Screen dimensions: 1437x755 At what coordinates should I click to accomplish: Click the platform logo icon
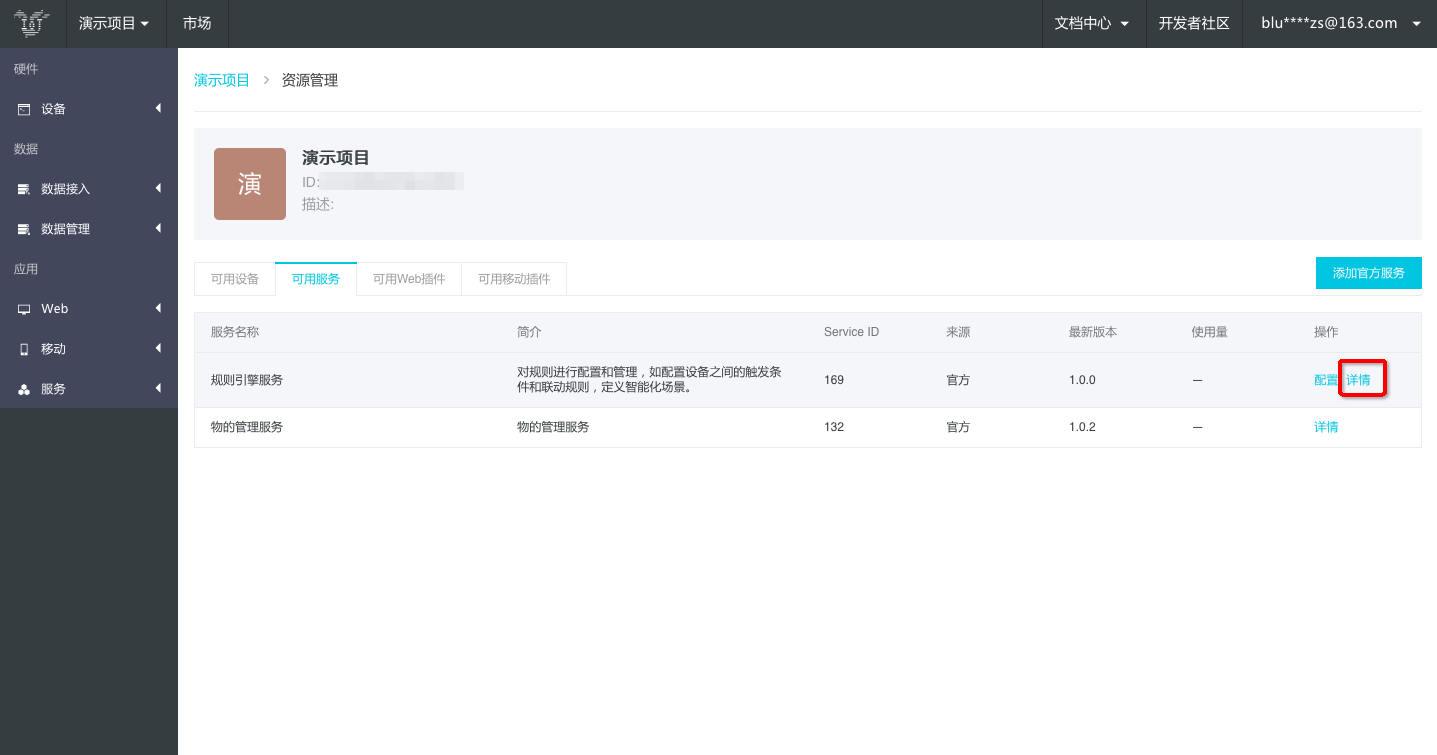pos(32,22)
